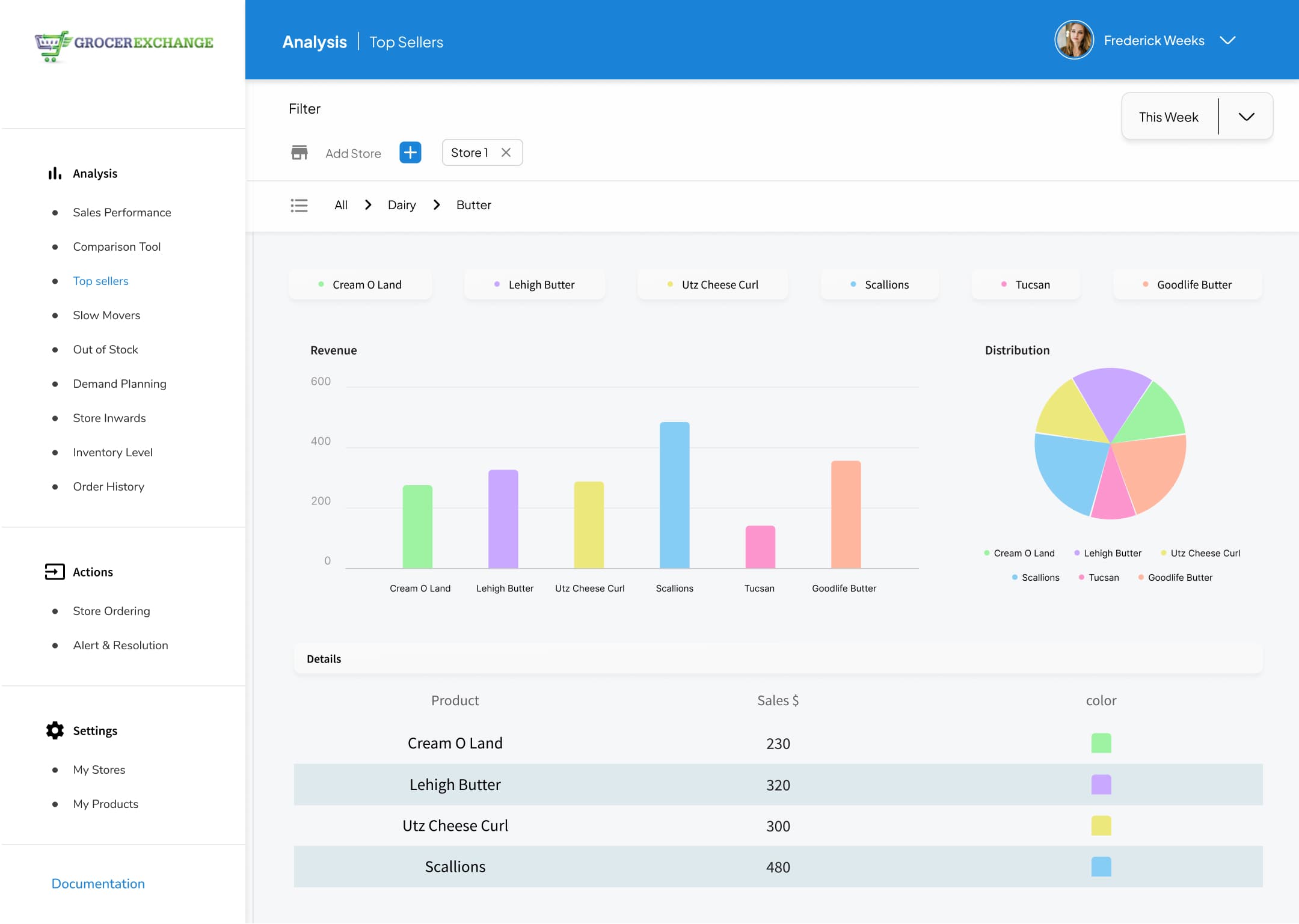Screen dimensions: 1299x924
Task: Remove Store 1 filter with X
Action: (x=506, y=153)
